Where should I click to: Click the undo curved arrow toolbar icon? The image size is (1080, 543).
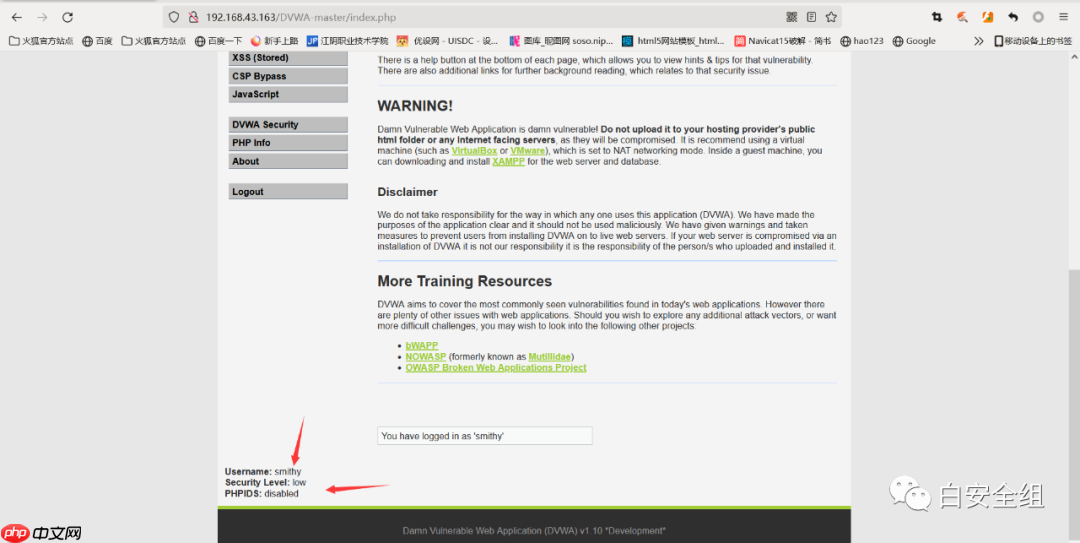(x=1012, y=17)
